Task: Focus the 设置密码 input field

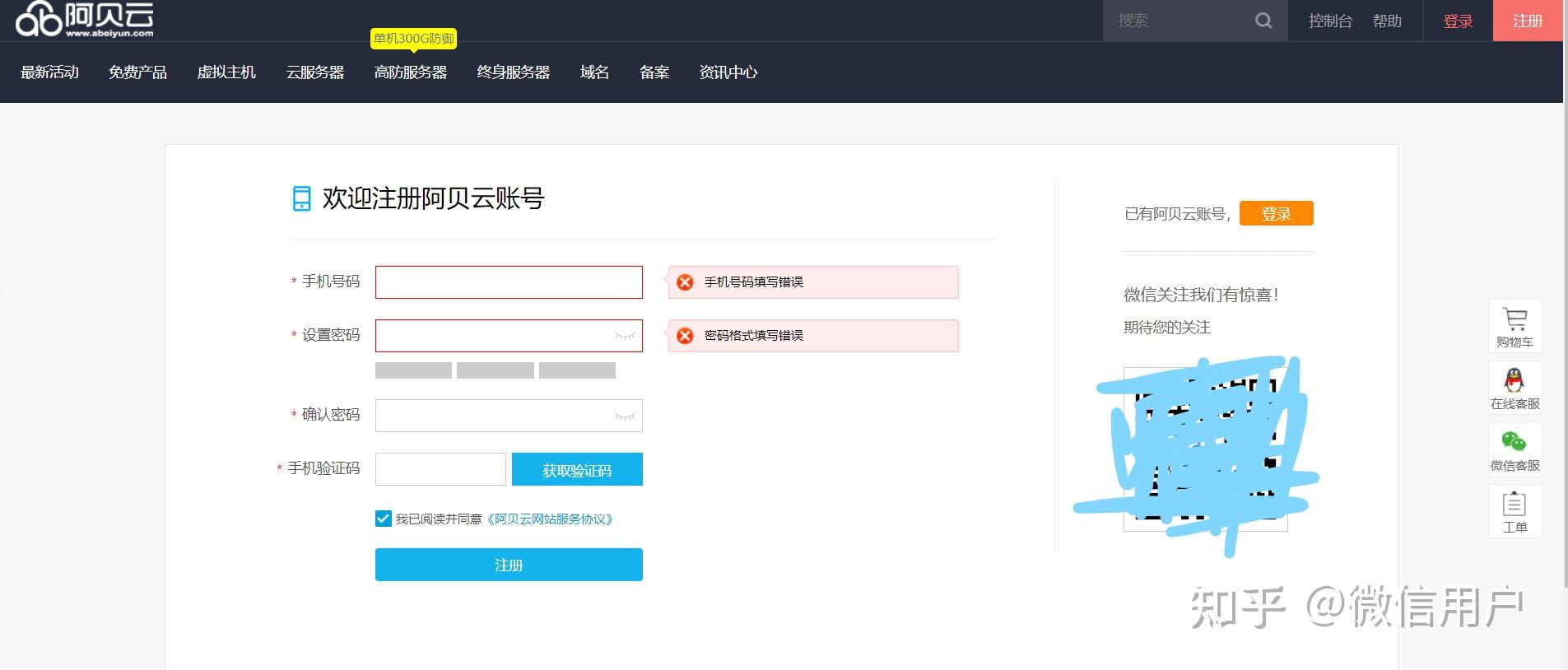Action: (x=509, y=336)
